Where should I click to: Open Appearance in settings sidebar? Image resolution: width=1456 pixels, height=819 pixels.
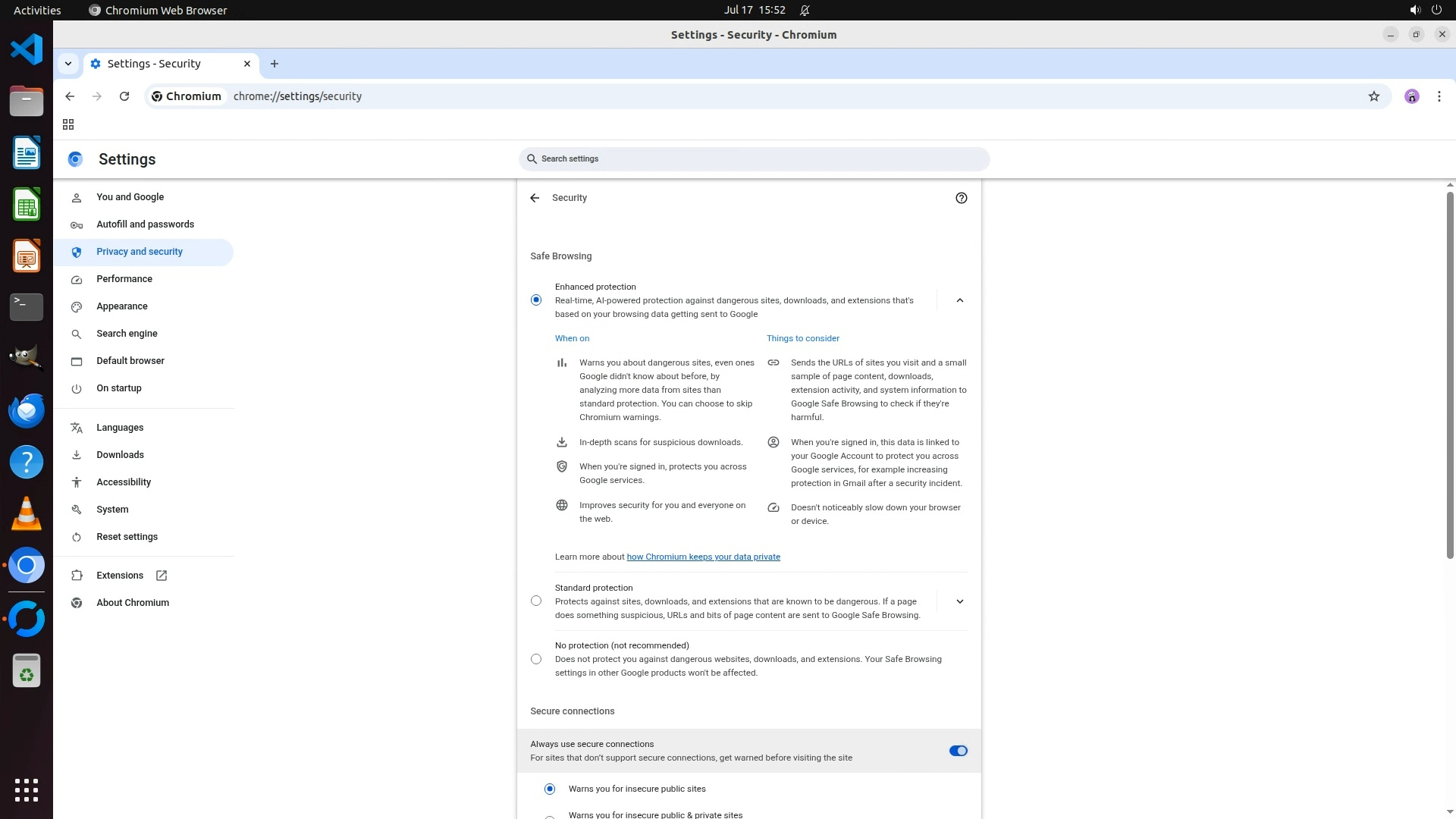point(121,306)
